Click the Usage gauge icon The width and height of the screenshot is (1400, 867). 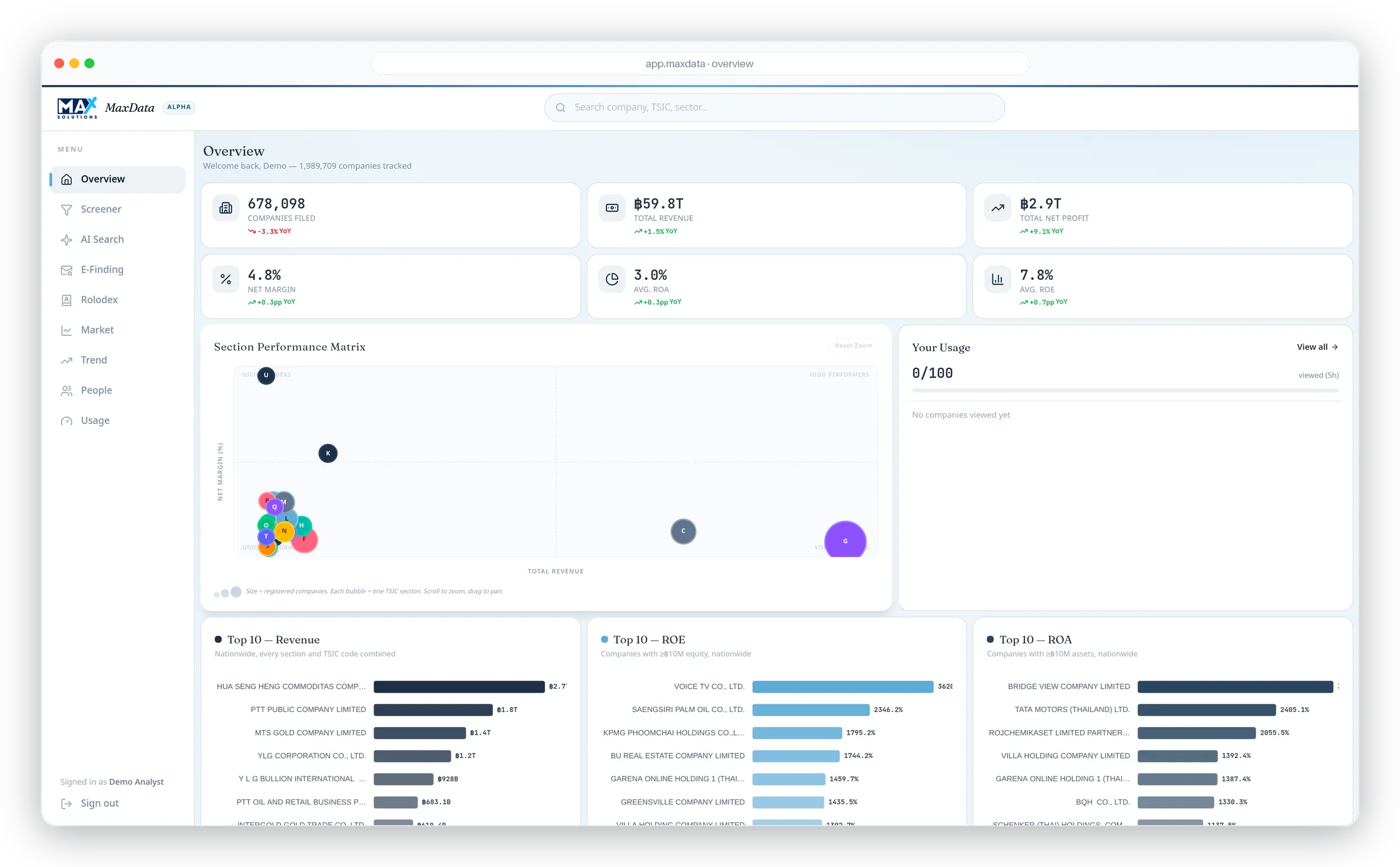66,421
